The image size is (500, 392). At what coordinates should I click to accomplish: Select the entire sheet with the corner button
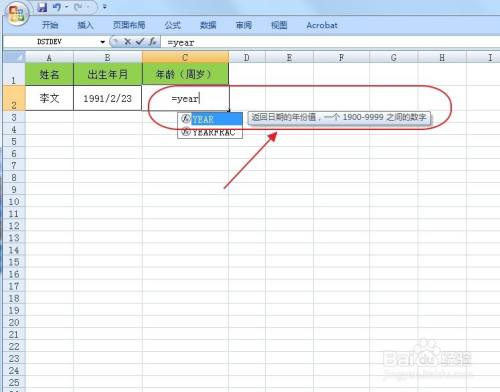click(14, 57)
